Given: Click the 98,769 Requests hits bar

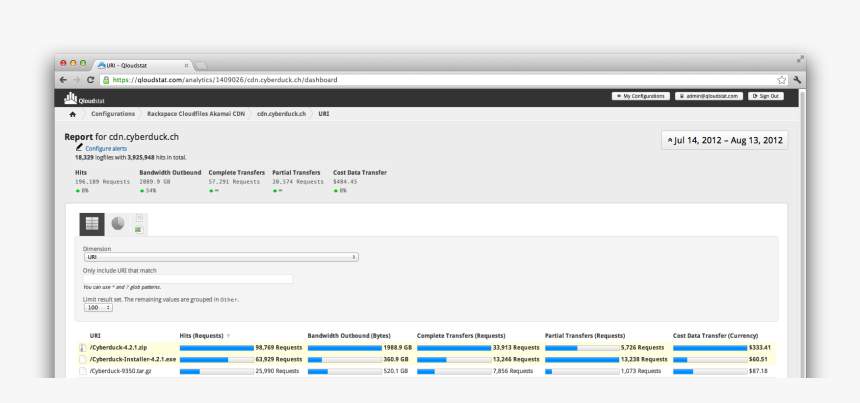Looking at the screenshot, I should point(217,348).
